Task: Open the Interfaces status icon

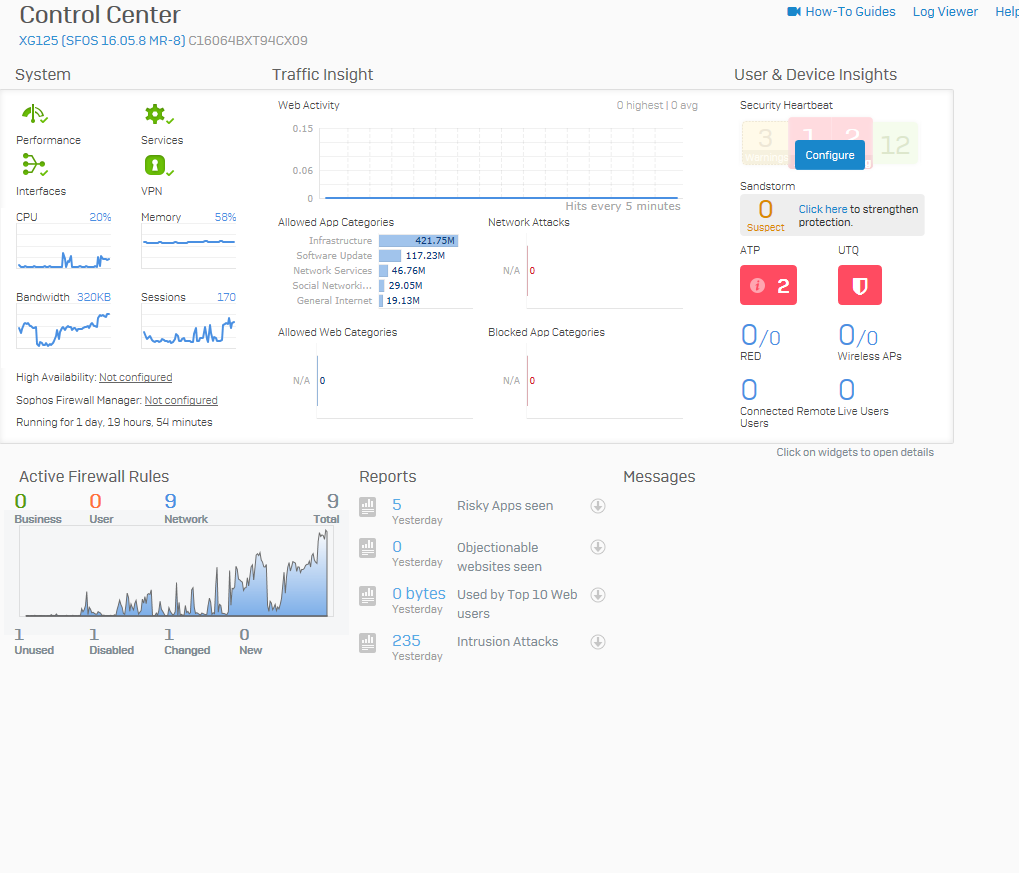Action: click(34, 165)
